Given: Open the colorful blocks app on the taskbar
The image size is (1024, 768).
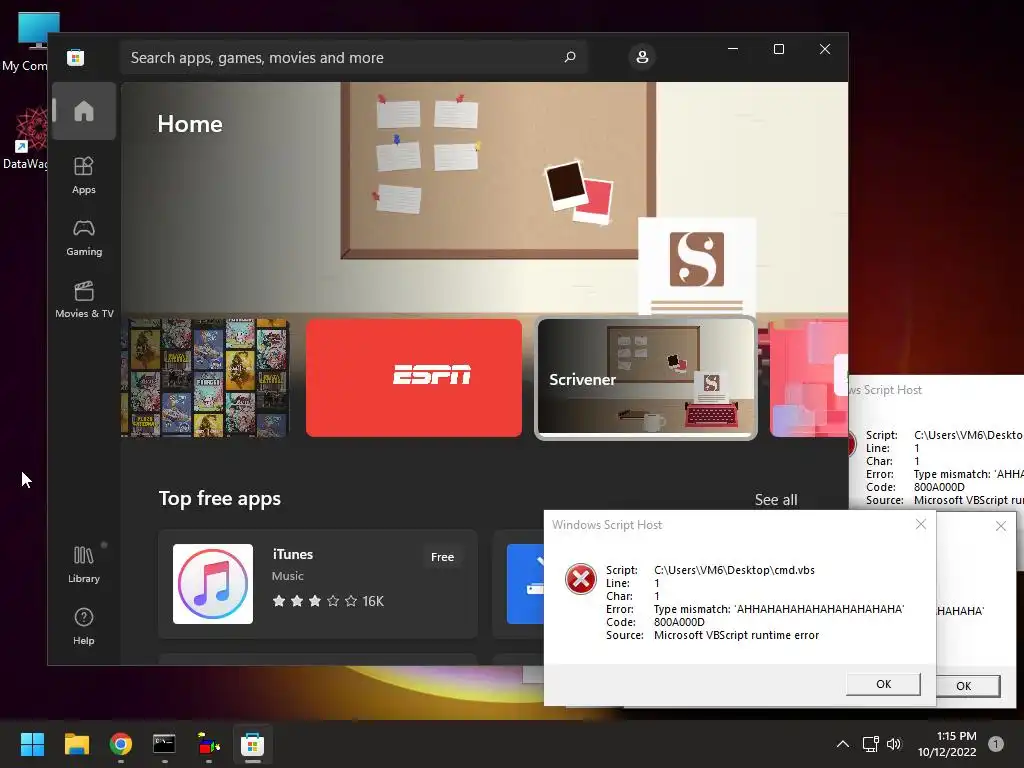Looking at the screenshot, I should [208, 744].
